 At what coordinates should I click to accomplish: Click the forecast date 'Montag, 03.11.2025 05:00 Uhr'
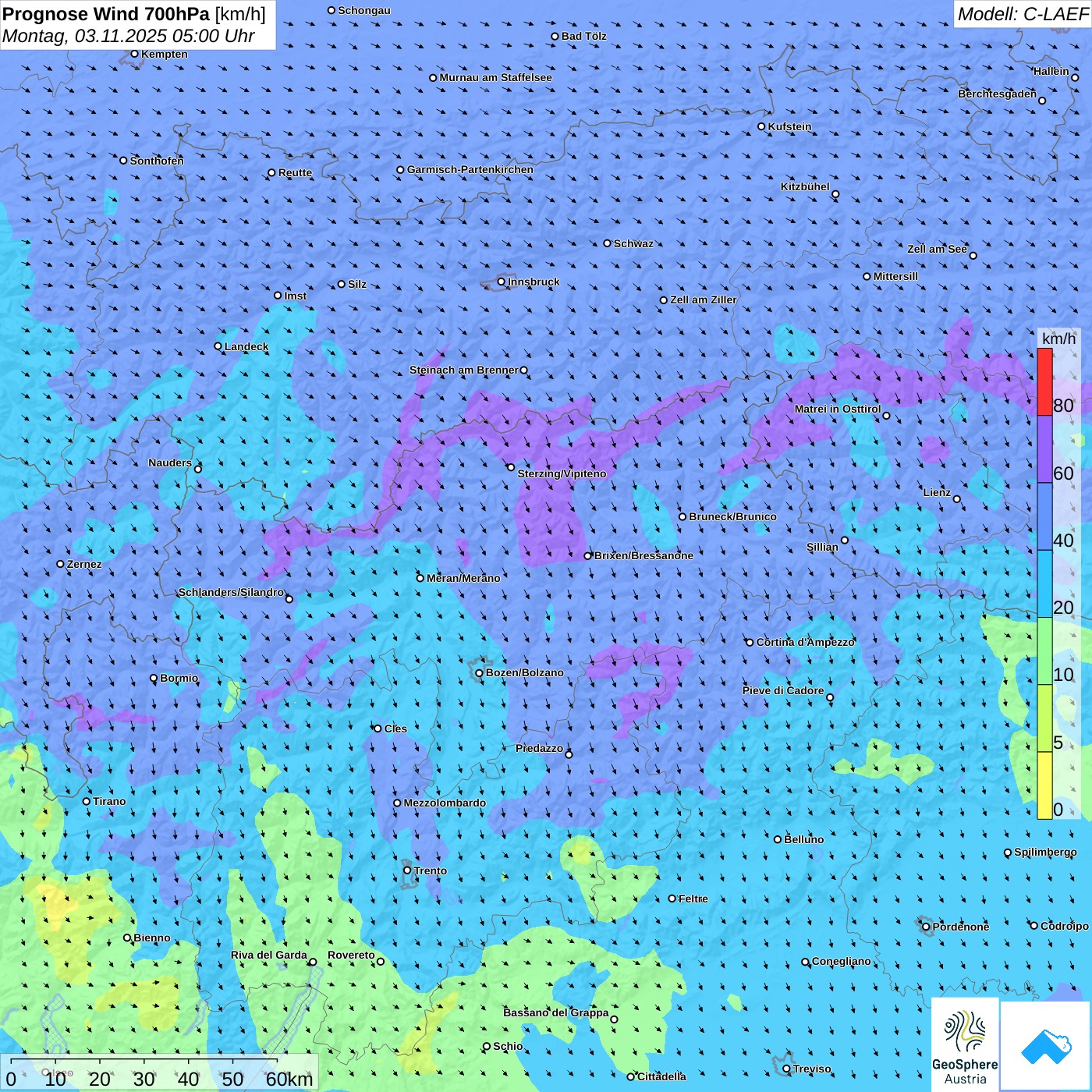point(129,36)
